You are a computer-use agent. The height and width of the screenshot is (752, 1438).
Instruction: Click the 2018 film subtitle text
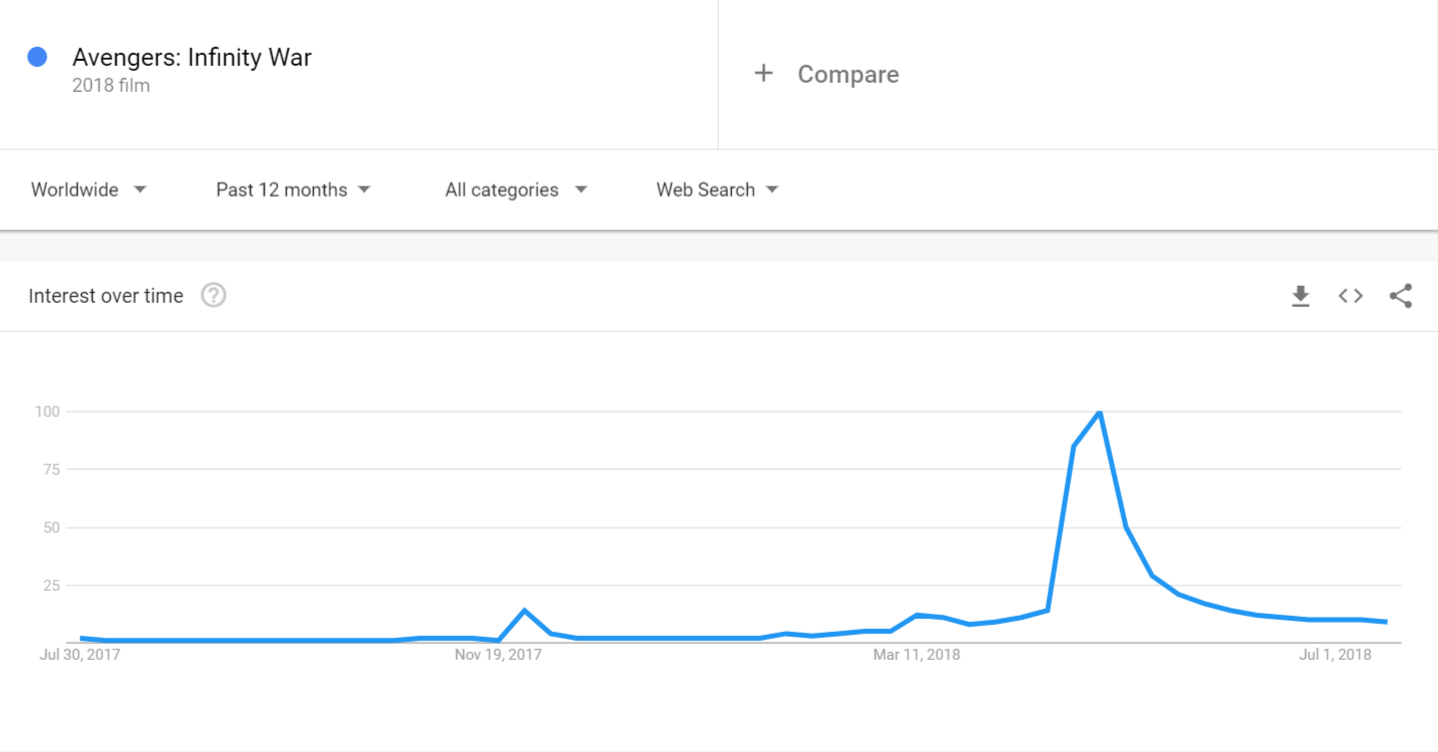coord(111,86)
